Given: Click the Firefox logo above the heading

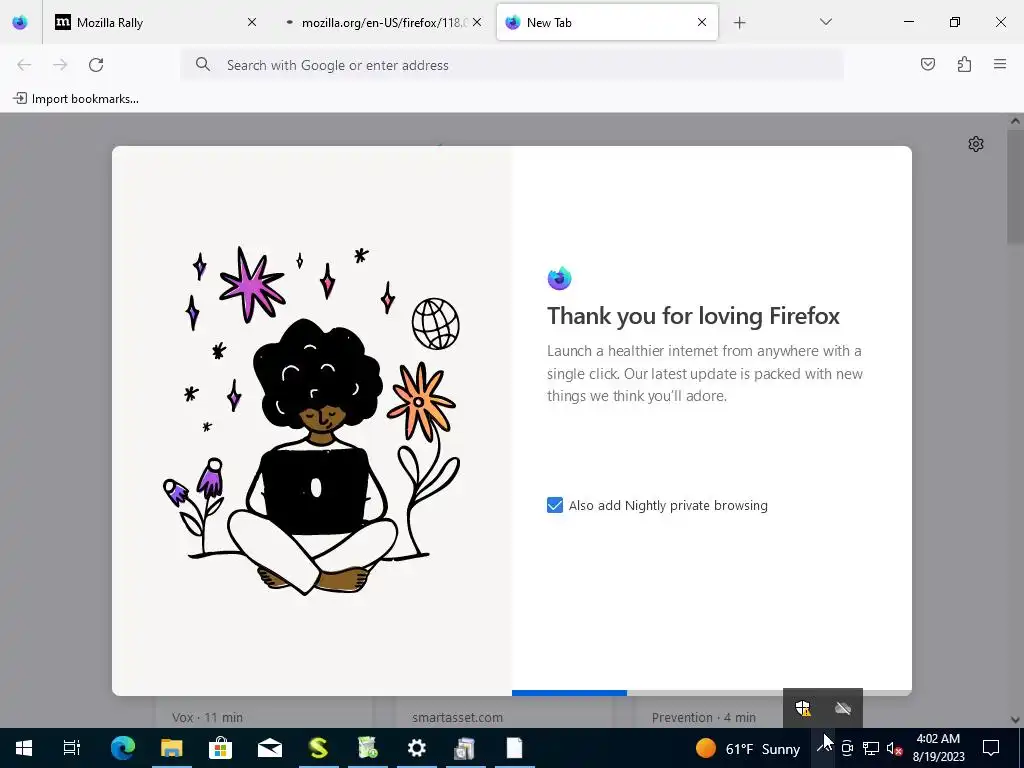Looking at the screenshot, I should pos(560,278).
